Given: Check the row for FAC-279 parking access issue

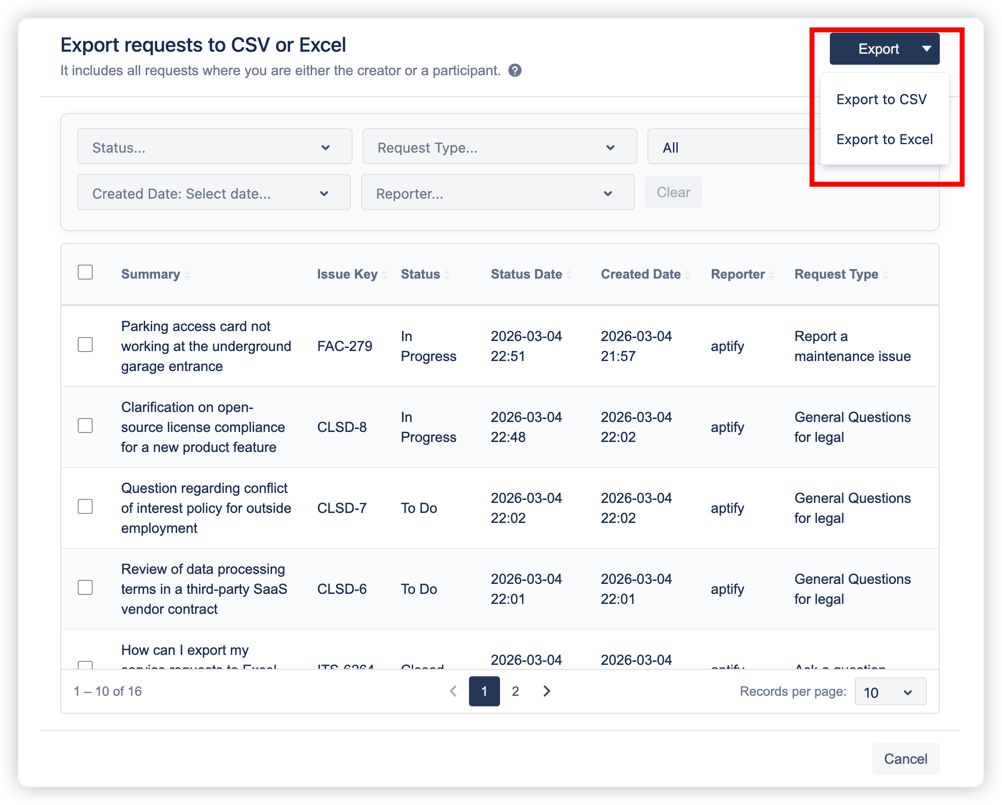Looking at the screenshot, I should (85, 345).
